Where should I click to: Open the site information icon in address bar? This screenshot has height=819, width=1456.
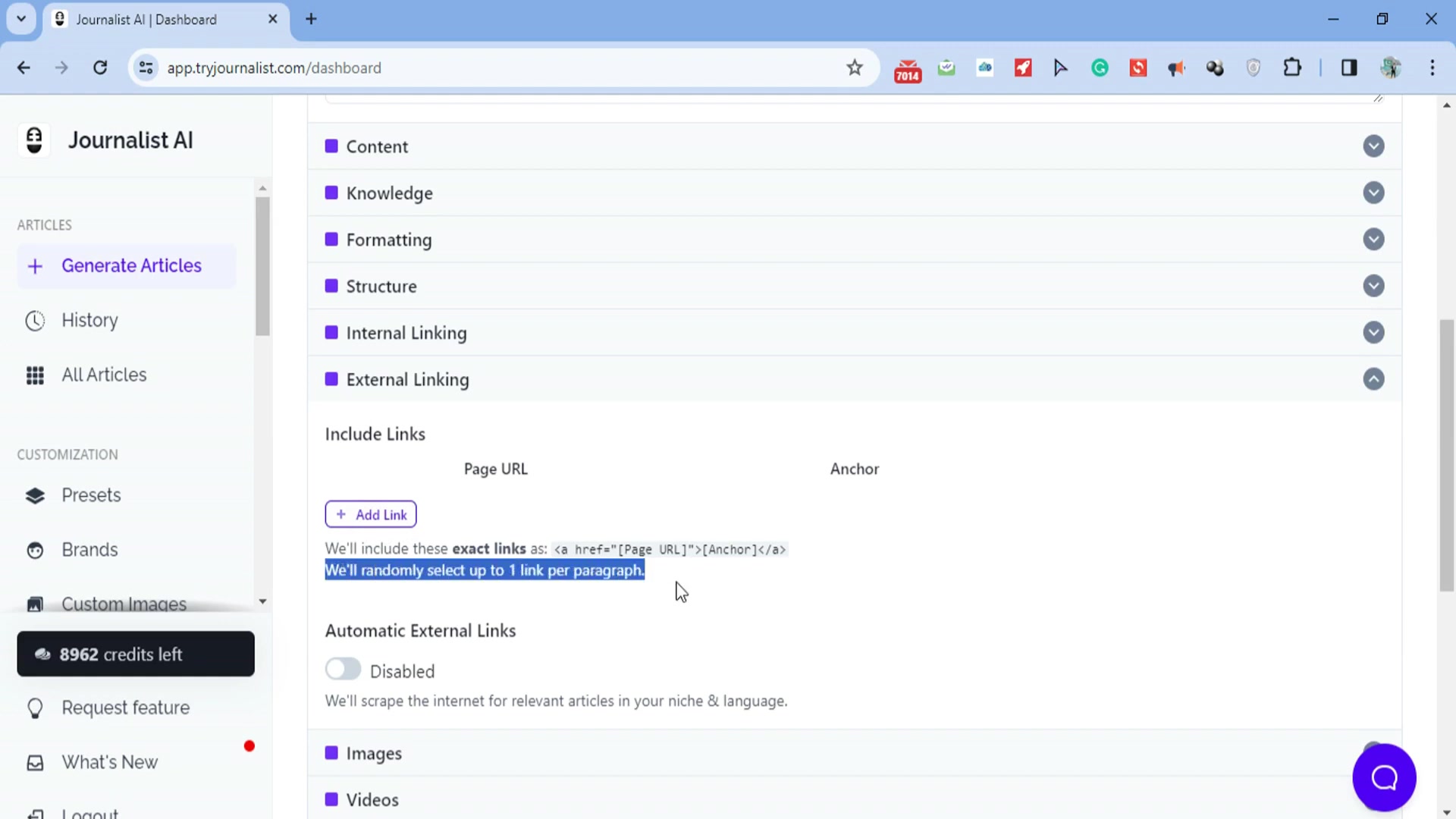[x=146, y=67]
